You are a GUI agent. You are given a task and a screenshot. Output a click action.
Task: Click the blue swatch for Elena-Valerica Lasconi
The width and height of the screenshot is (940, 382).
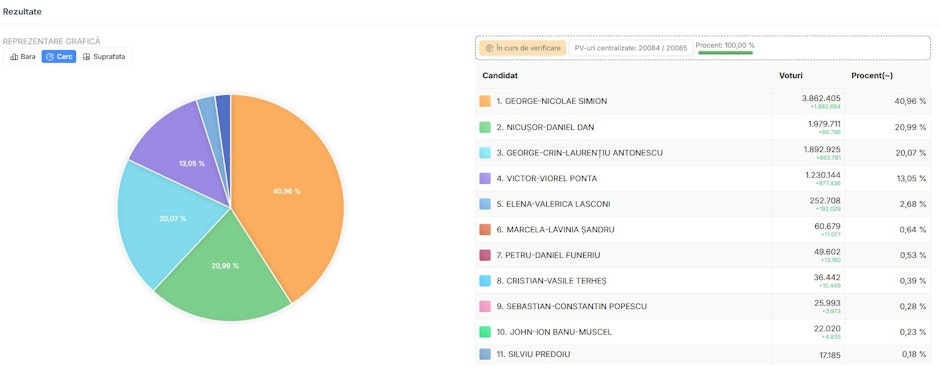(x=485, y=204)
